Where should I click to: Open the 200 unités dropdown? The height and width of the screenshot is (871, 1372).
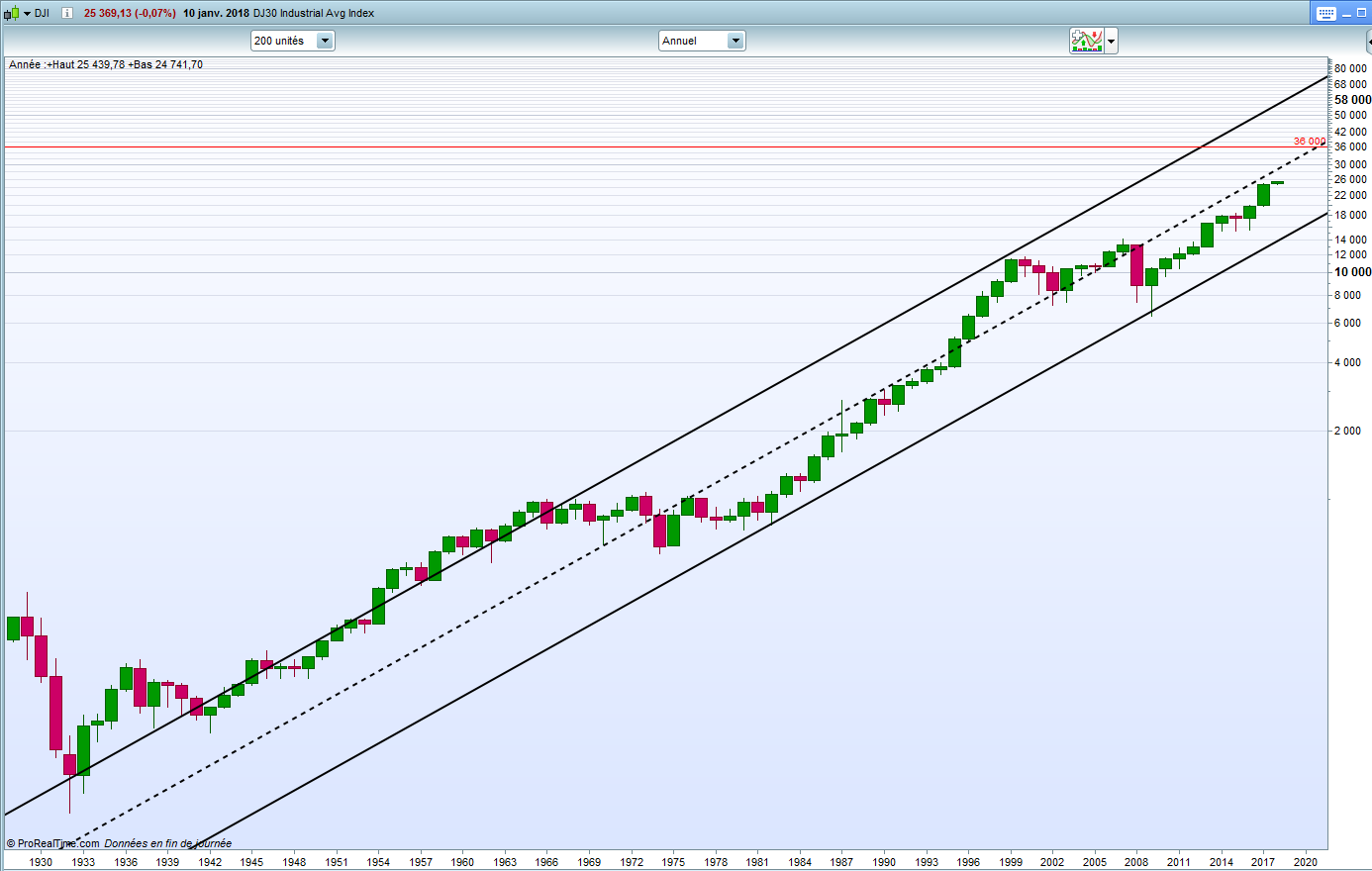coord(293,41)
